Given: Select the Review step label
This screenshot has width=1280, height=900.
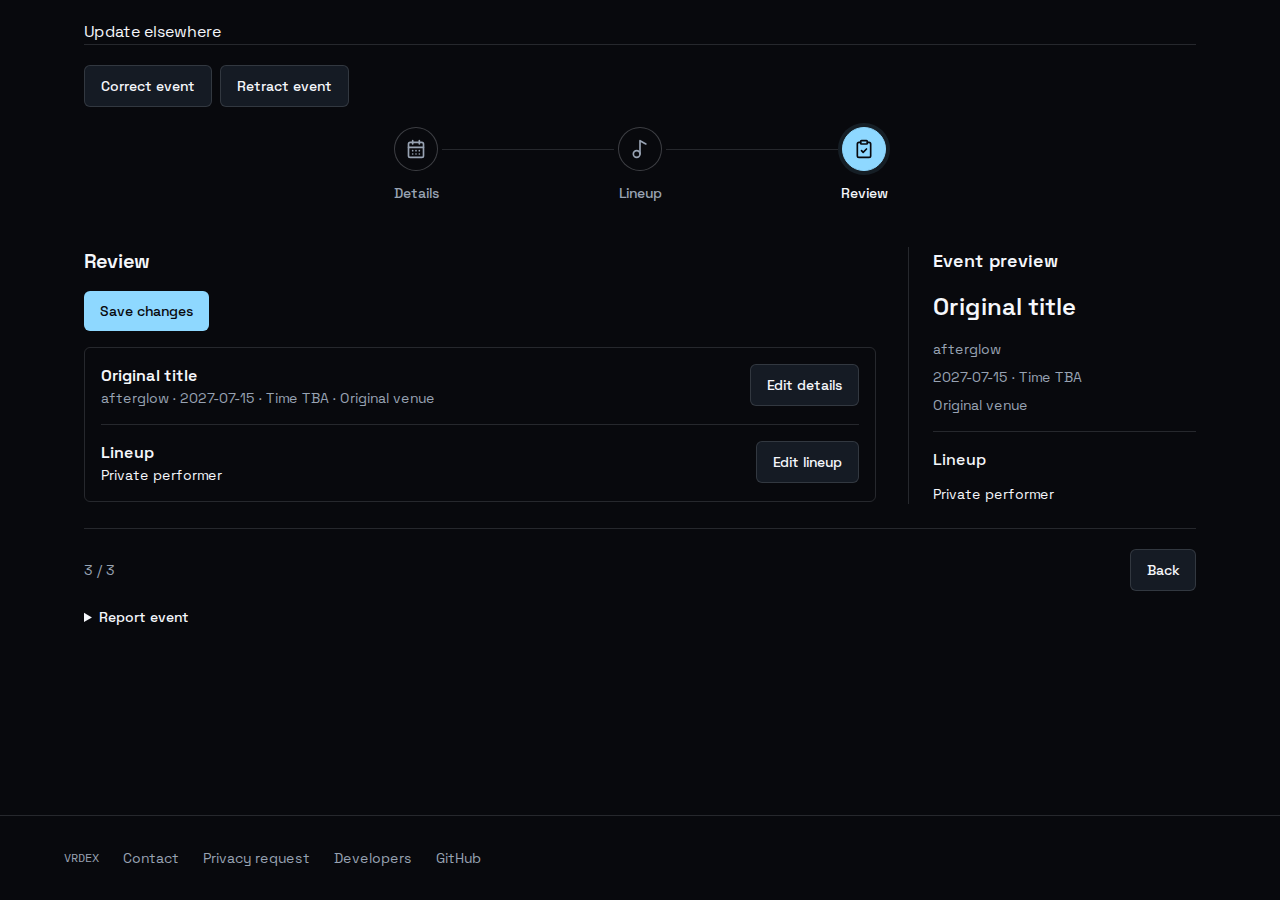Looking at the screenshot, I should point(864,193).
